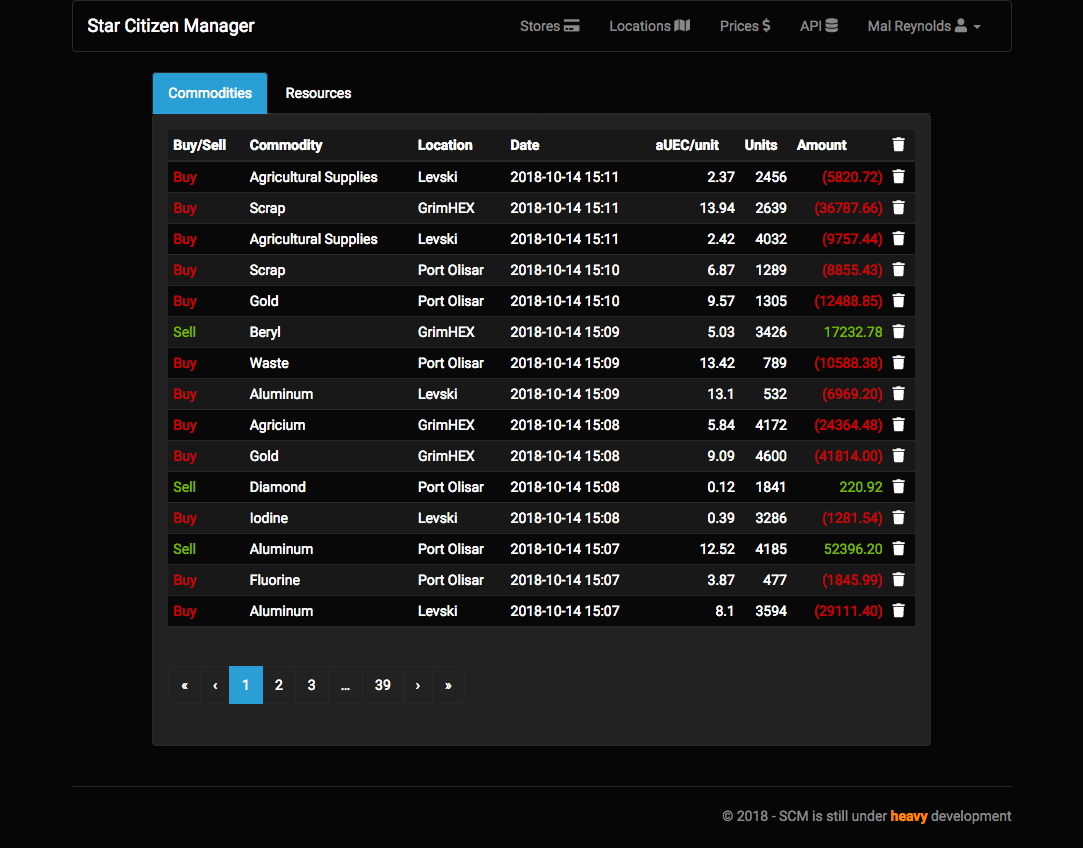Delete the Iodine transaction row
The image size is (1083, 848).
point(898,517)
